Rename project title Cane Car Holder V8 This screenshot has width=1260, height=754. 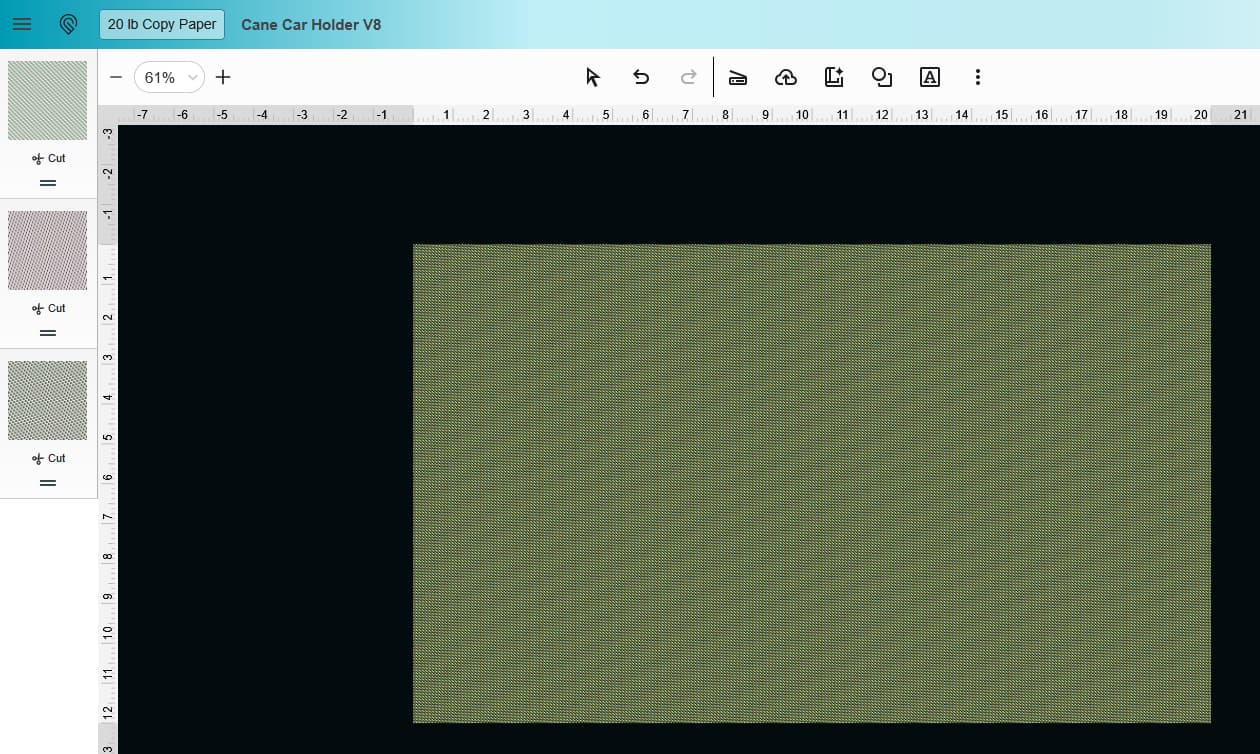tap(311, 24)
